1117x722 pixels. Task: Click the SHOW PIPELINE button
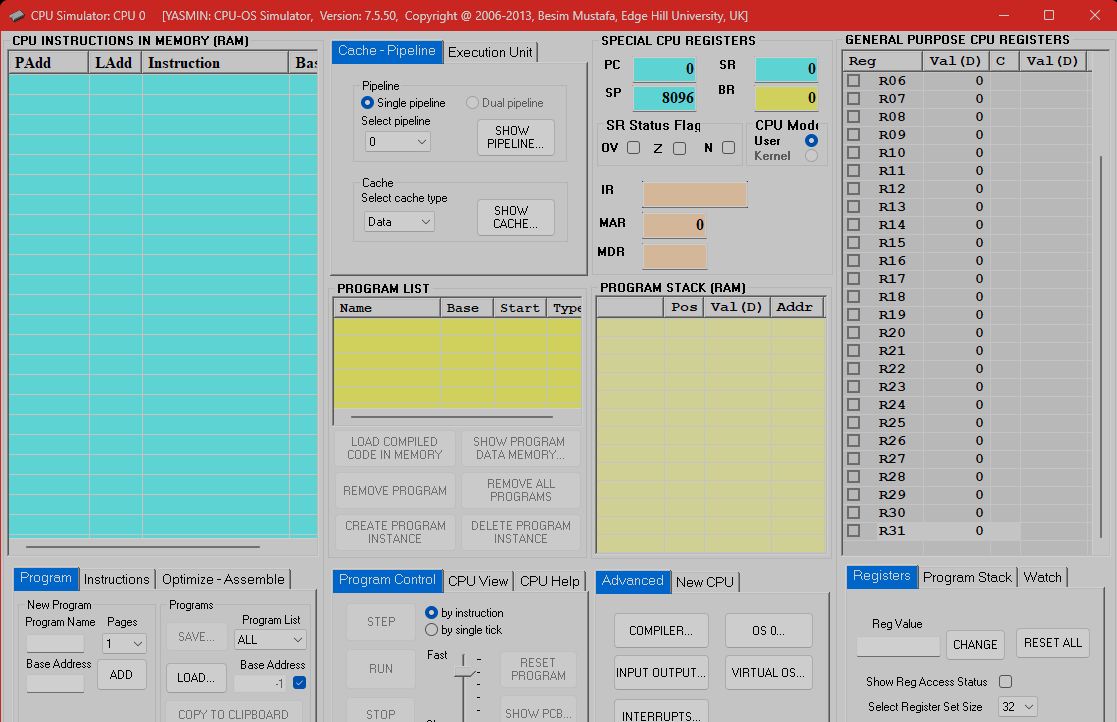(x=516, y=138)
